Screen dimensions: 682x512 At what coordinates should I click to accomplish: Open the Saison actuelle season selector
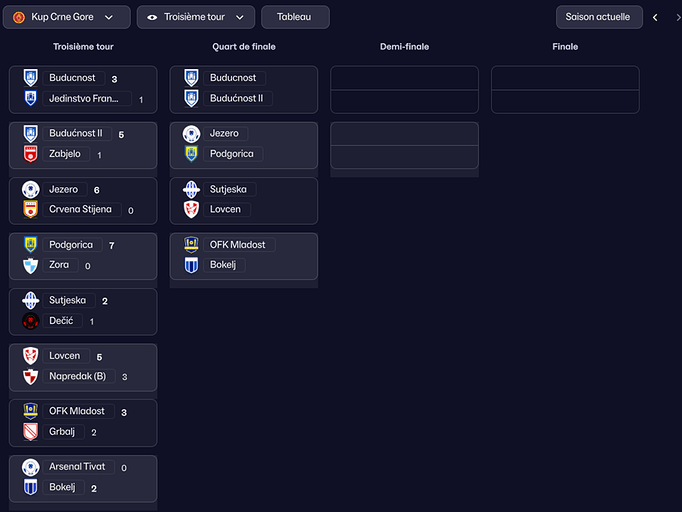(x=598, y=17)
